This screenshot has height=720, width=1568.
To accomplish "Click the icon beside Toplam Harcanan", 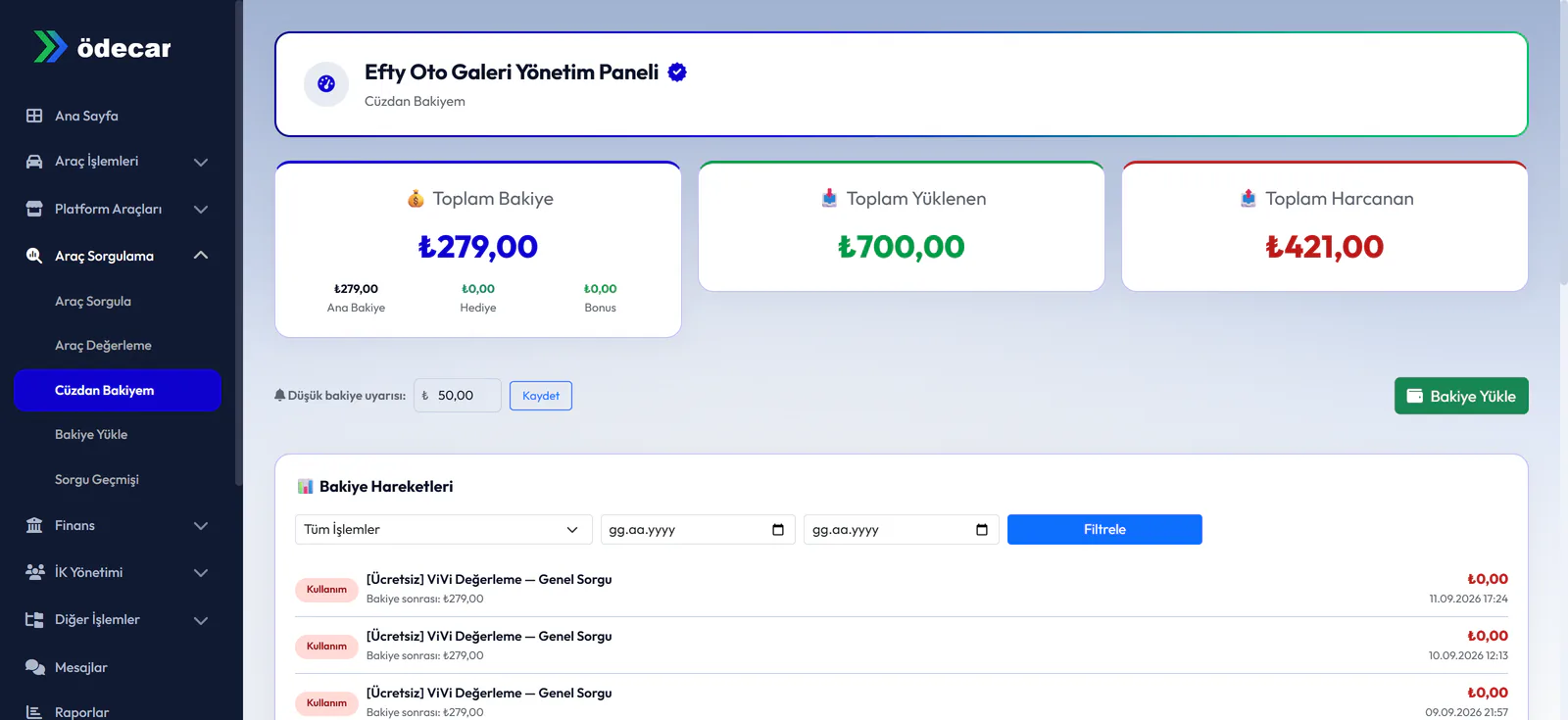I will point(1248,199).
